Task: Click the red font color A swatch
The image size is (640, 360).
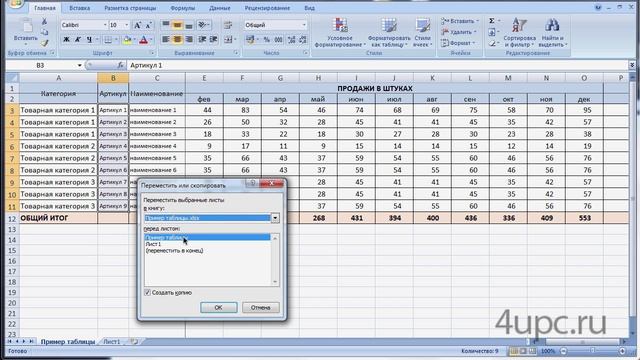Action: [x=143, y=40]
